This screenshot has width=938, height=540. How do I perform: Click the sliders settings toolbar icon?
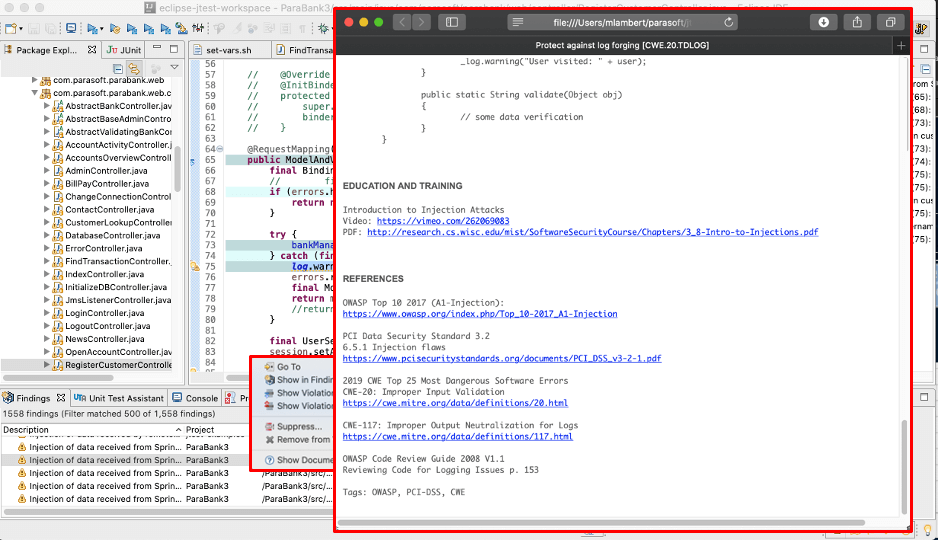pyautogui.click(x=198, y=28)
